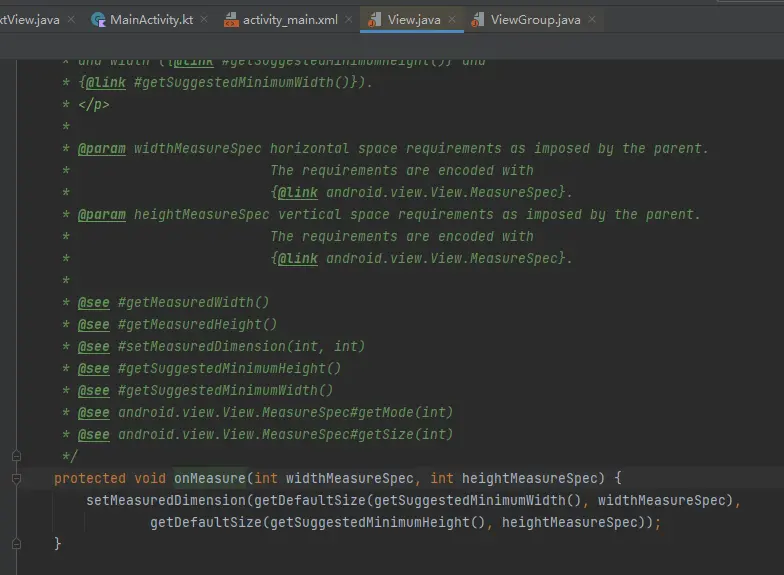This screenshot has height=575, width=784.
Task: Close the activity_main.xml tab
Action: click(348, 20)
